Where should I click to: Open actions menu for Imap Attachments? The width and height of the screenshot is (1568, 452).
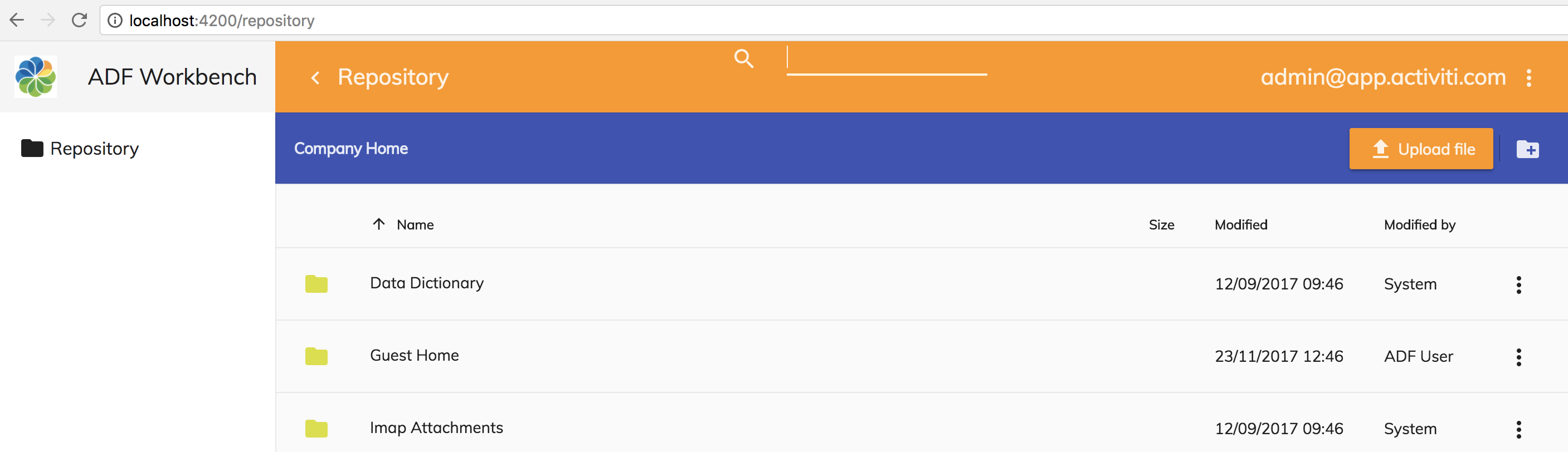click(x=1519, y=430)
